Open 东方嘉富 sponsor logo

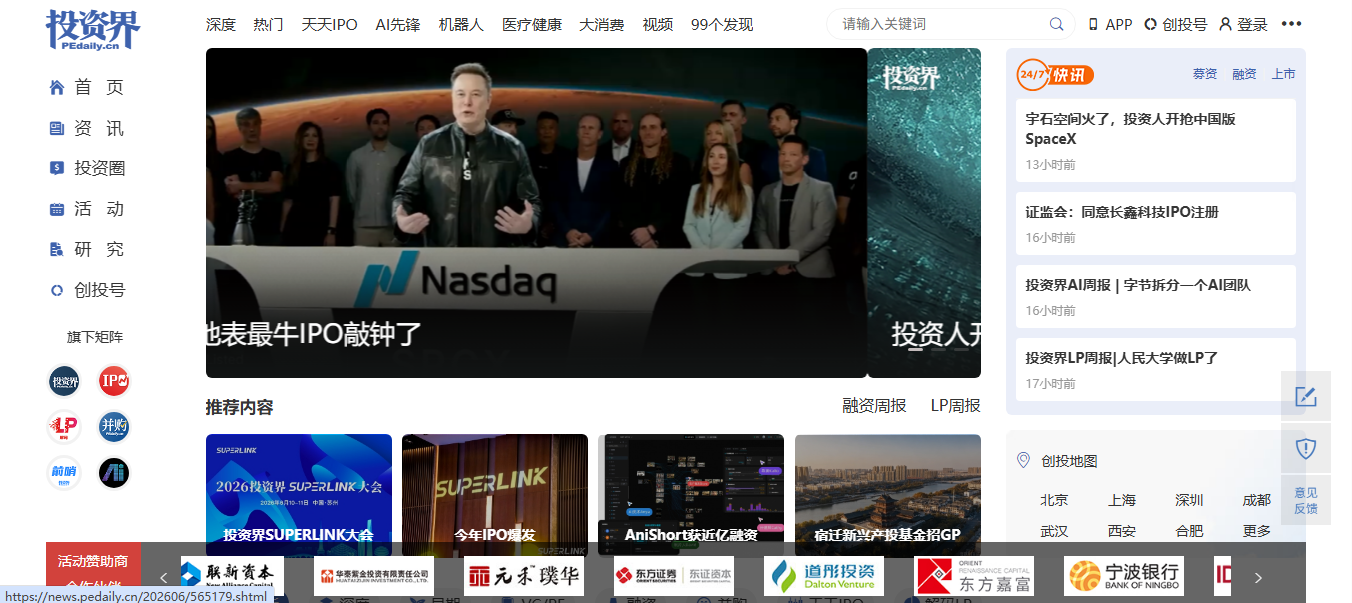974,576
